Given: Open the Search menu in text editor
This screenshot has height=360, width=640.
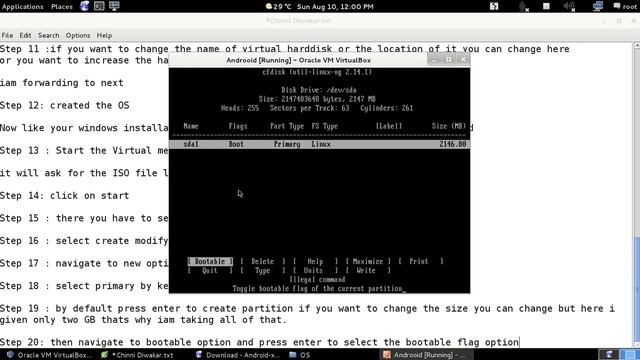Looking at the screenshot, I should (x=49, y=36).
